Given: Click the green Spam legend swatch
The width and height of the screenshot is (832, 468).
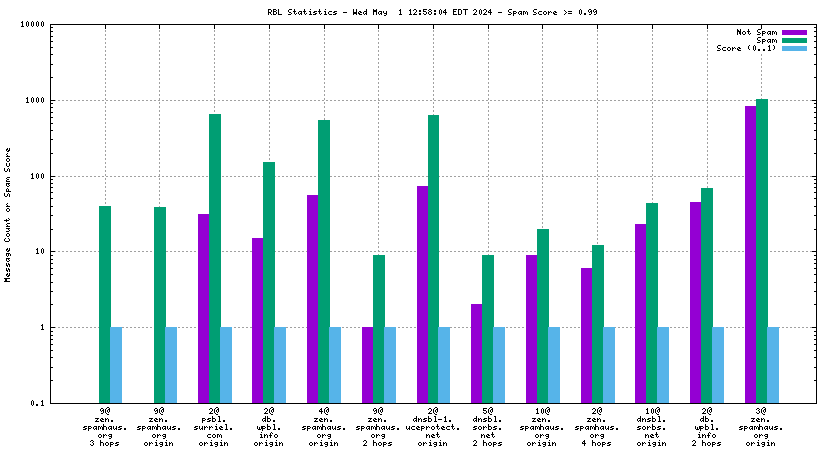Looking at the screenshot, I should pyautogui.click(x=794, y=41).
